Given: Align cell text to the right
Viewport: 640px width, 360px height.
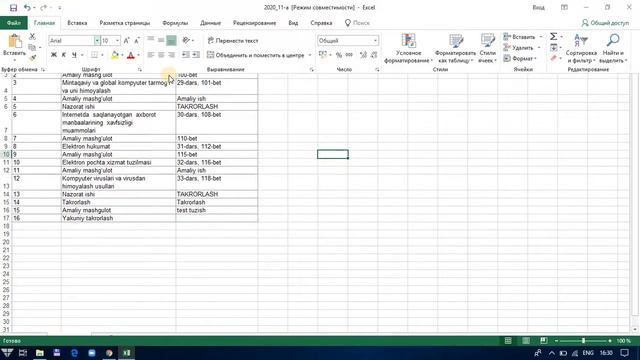Looking at the screenshot, I should point(171,55).
